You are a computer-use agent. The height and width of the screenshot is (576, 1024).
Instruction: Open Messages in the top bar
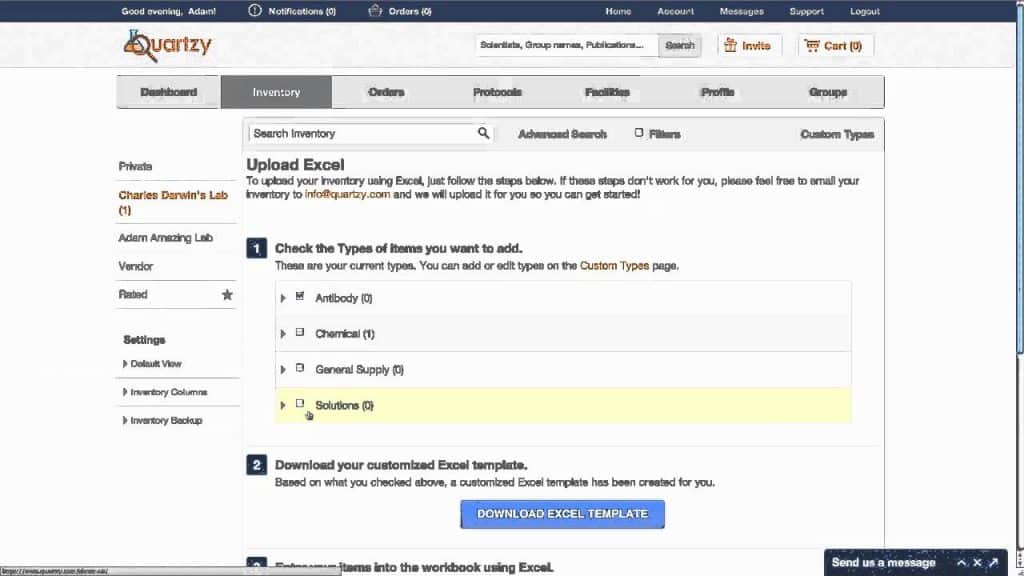coord(741,11)
